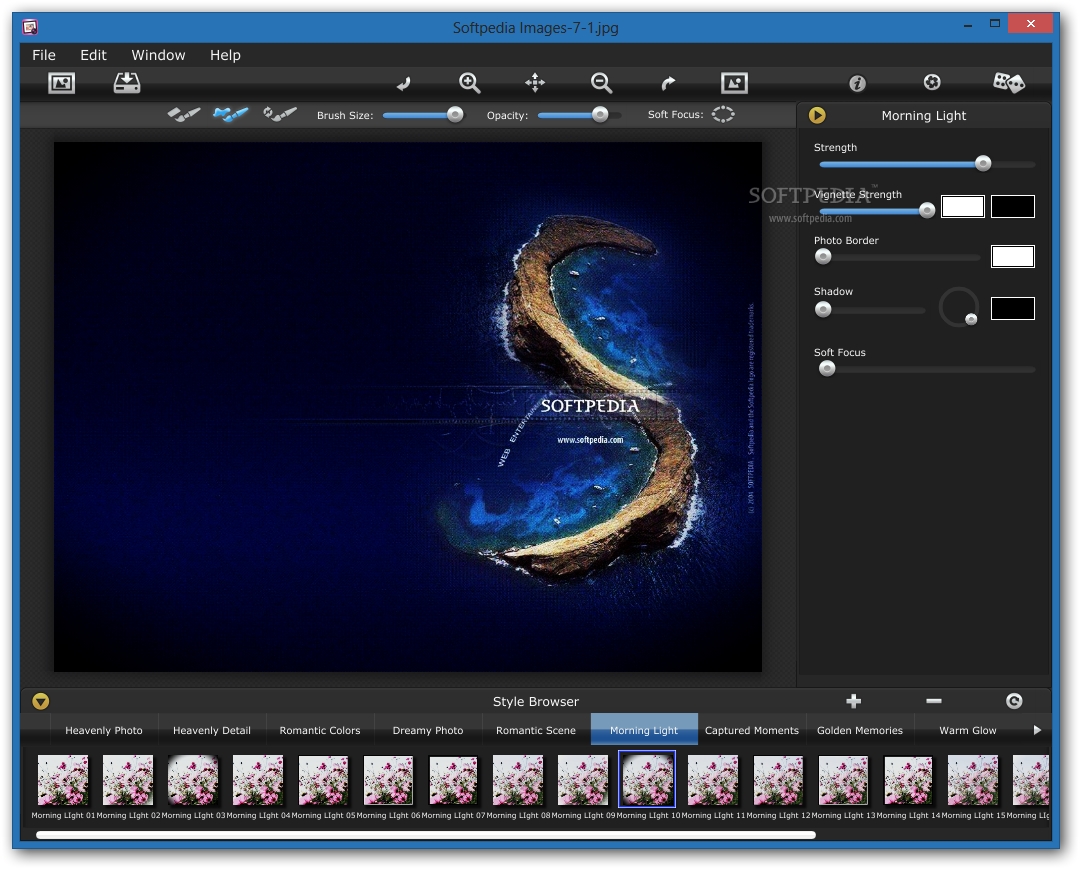1080x869 pixels.
Task: Open the Edit menu
Action: click(x=93, y=55)
